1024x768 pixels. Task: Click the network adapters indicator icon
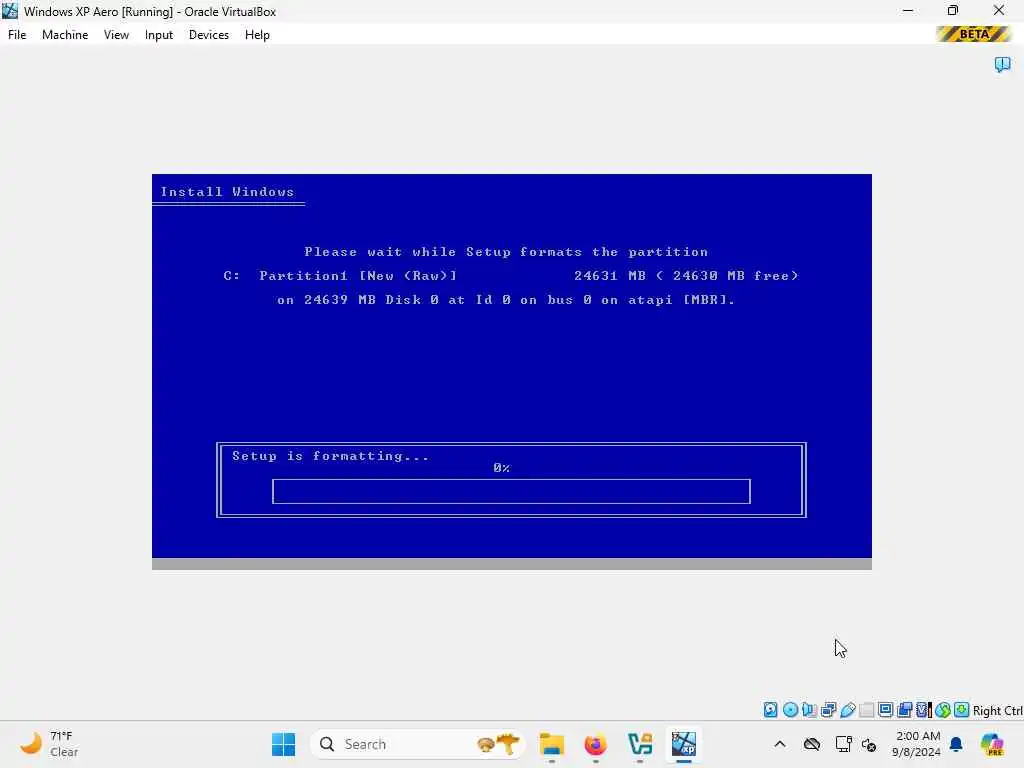[x=828, y=710]
